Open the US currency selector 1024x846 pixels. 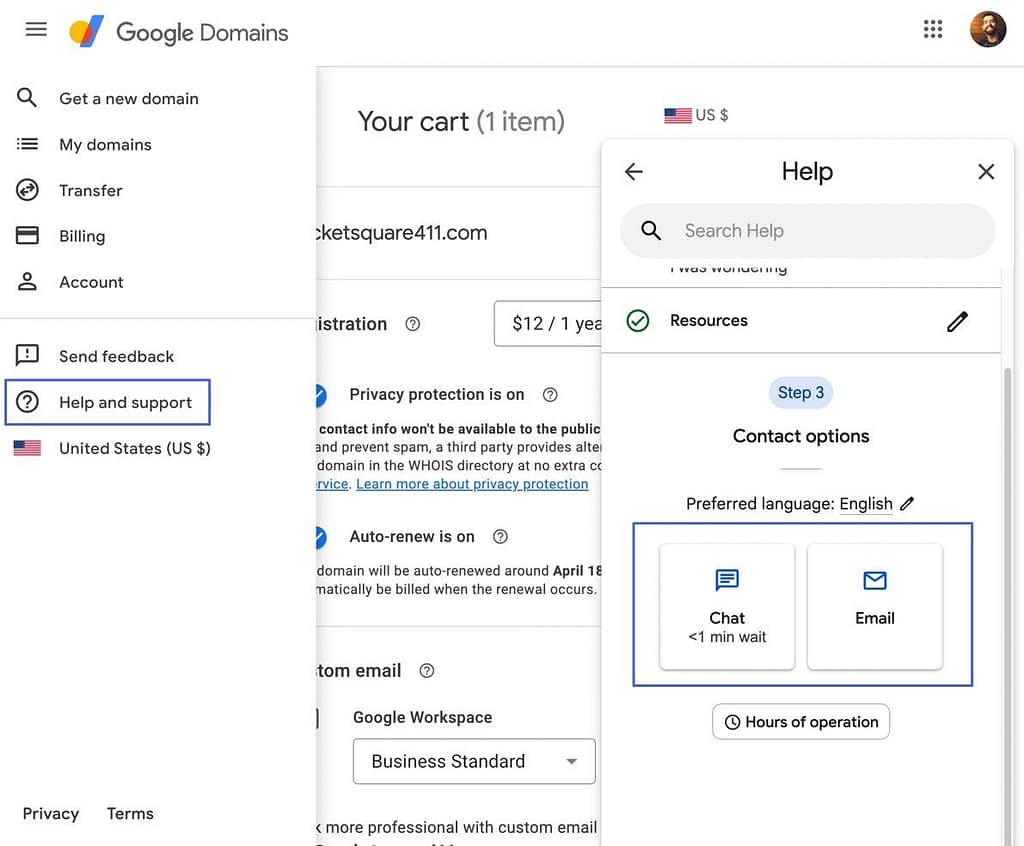(697, 114)
